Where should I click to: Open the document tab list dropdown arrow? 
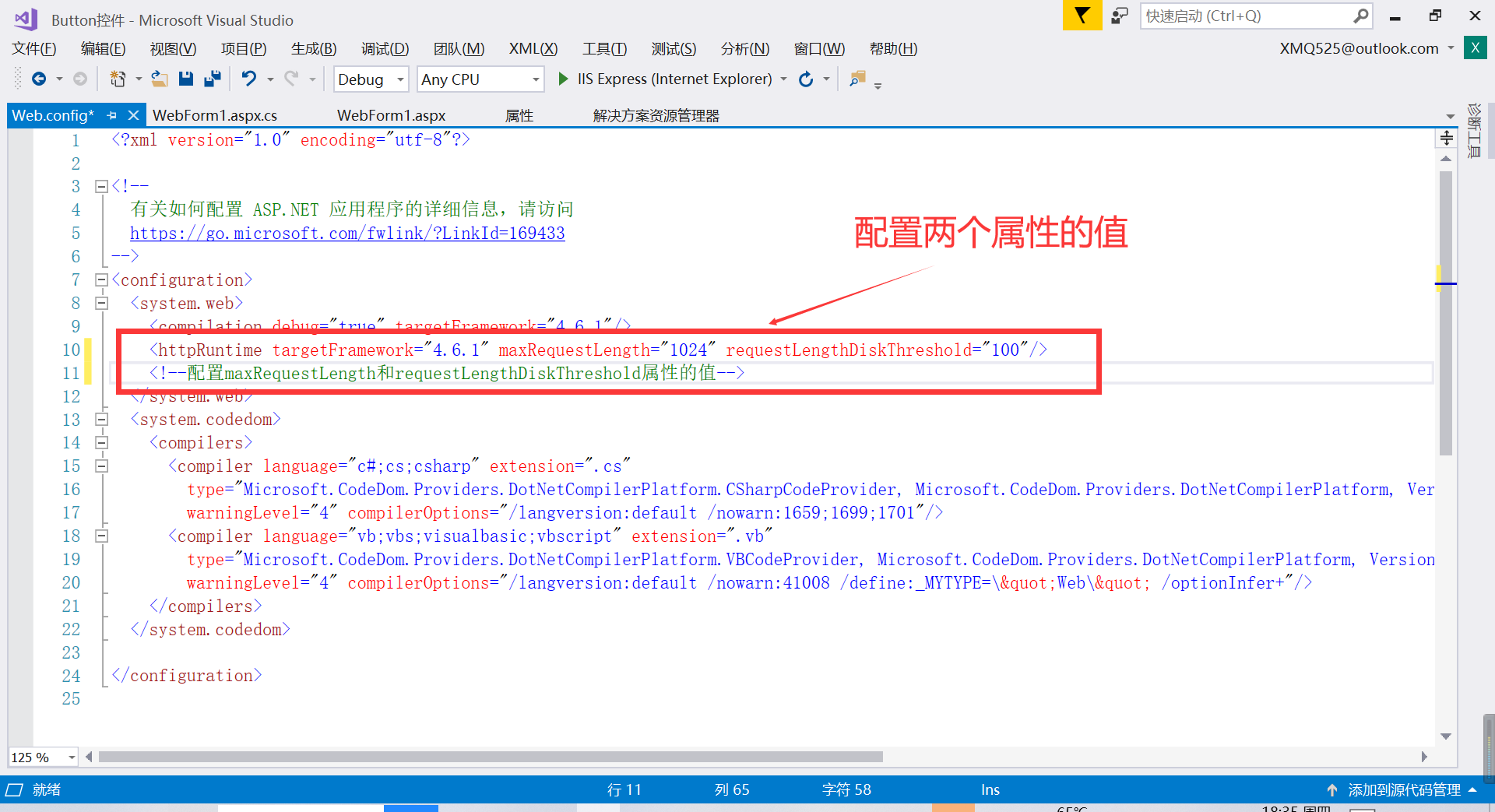point(1450,116)
